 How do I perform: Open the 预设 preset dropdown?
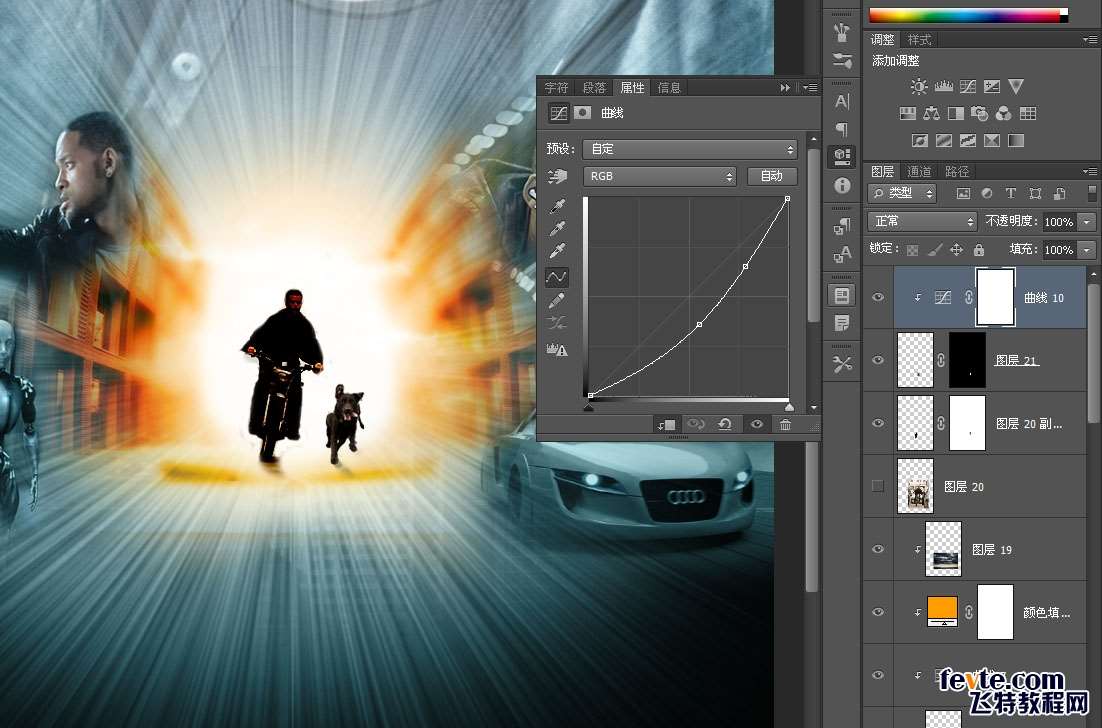pyautogui.click(x=690, y=149)
